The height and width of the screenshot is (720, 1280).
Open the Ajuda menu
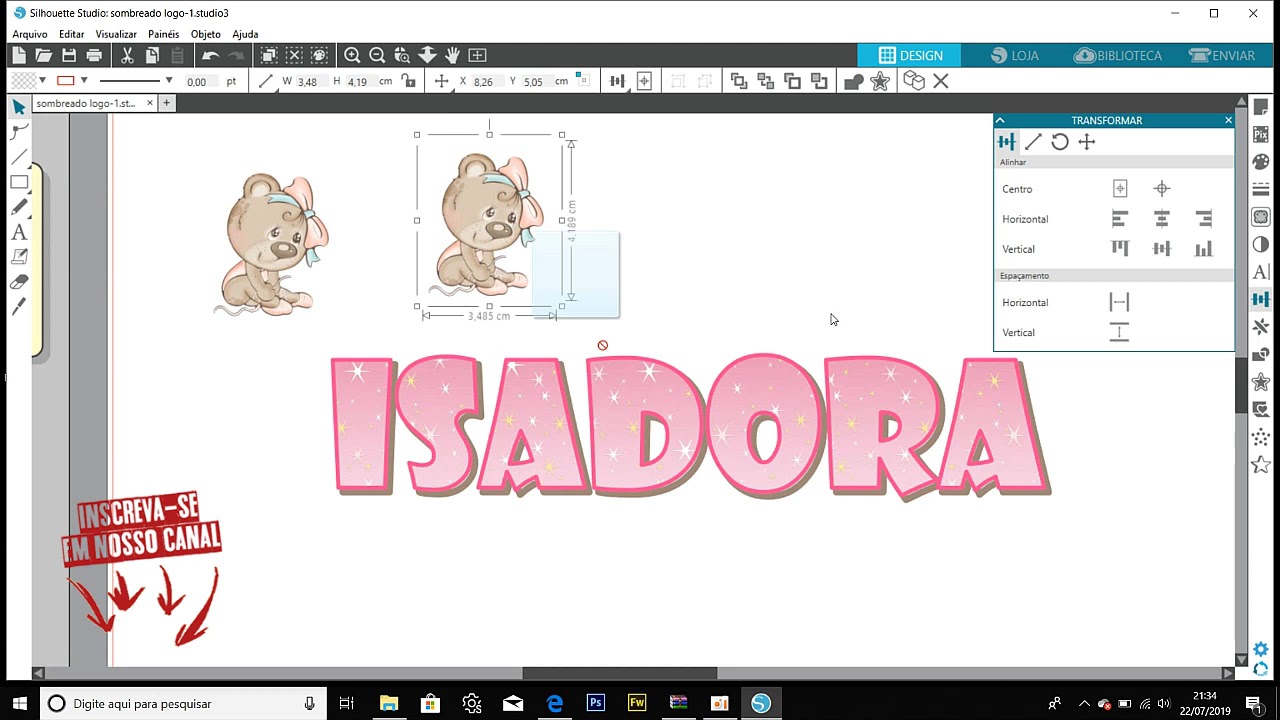pos(245,34)
